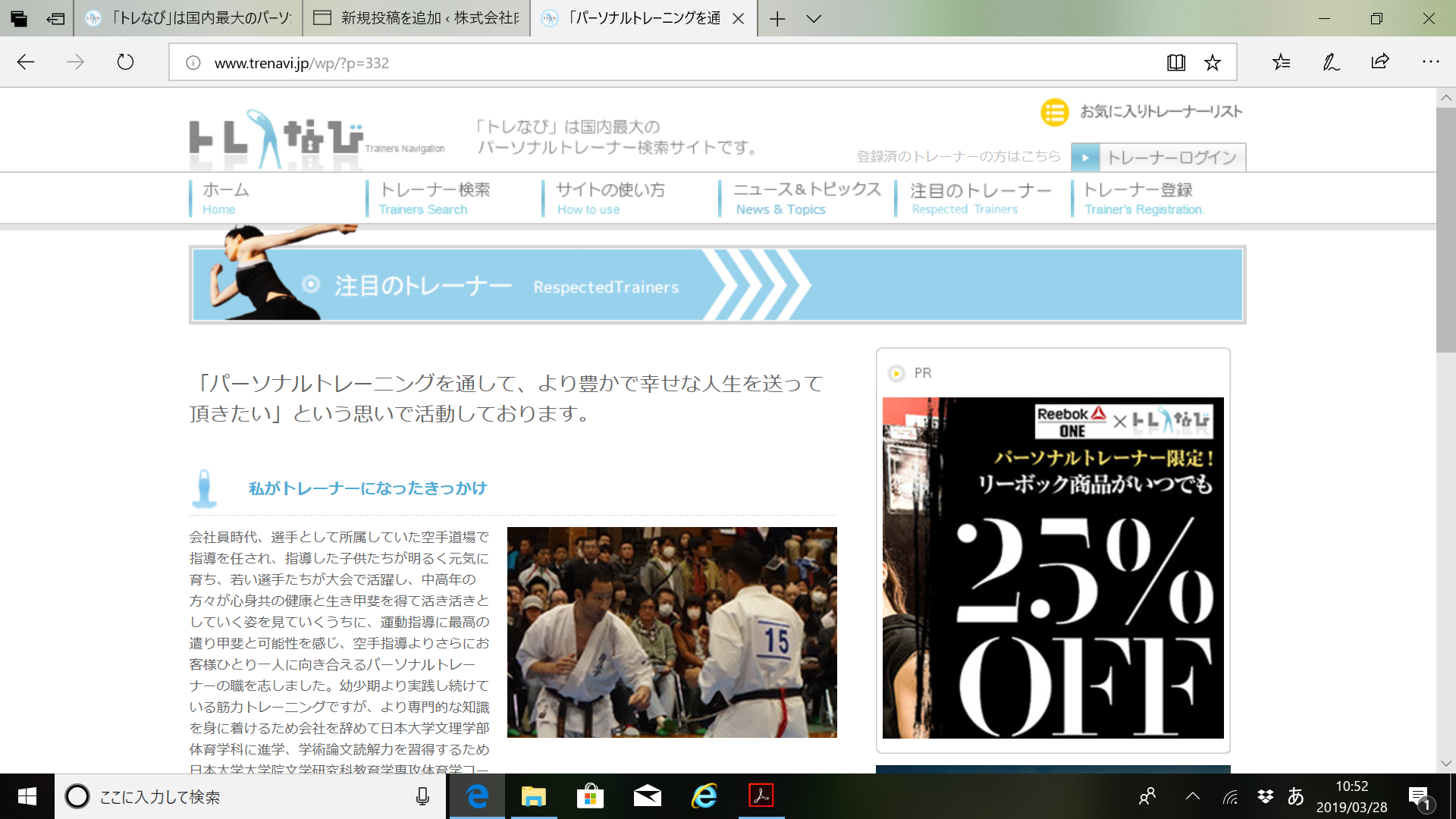Click the browser Refresh button
Image resolution: width=1456 pixels, height=819 pixels.
tap(125, 62)
